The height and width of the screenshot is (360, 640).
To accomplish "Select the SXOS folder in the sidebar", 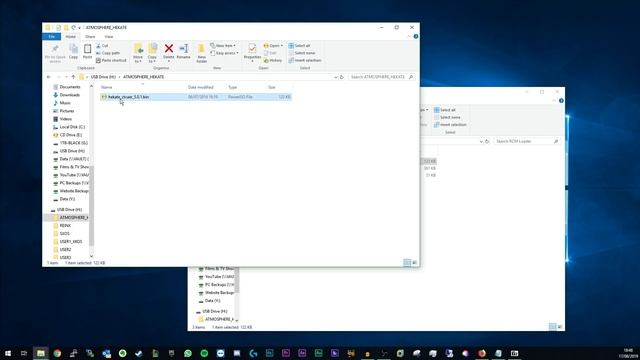I will tap(62, 233).
